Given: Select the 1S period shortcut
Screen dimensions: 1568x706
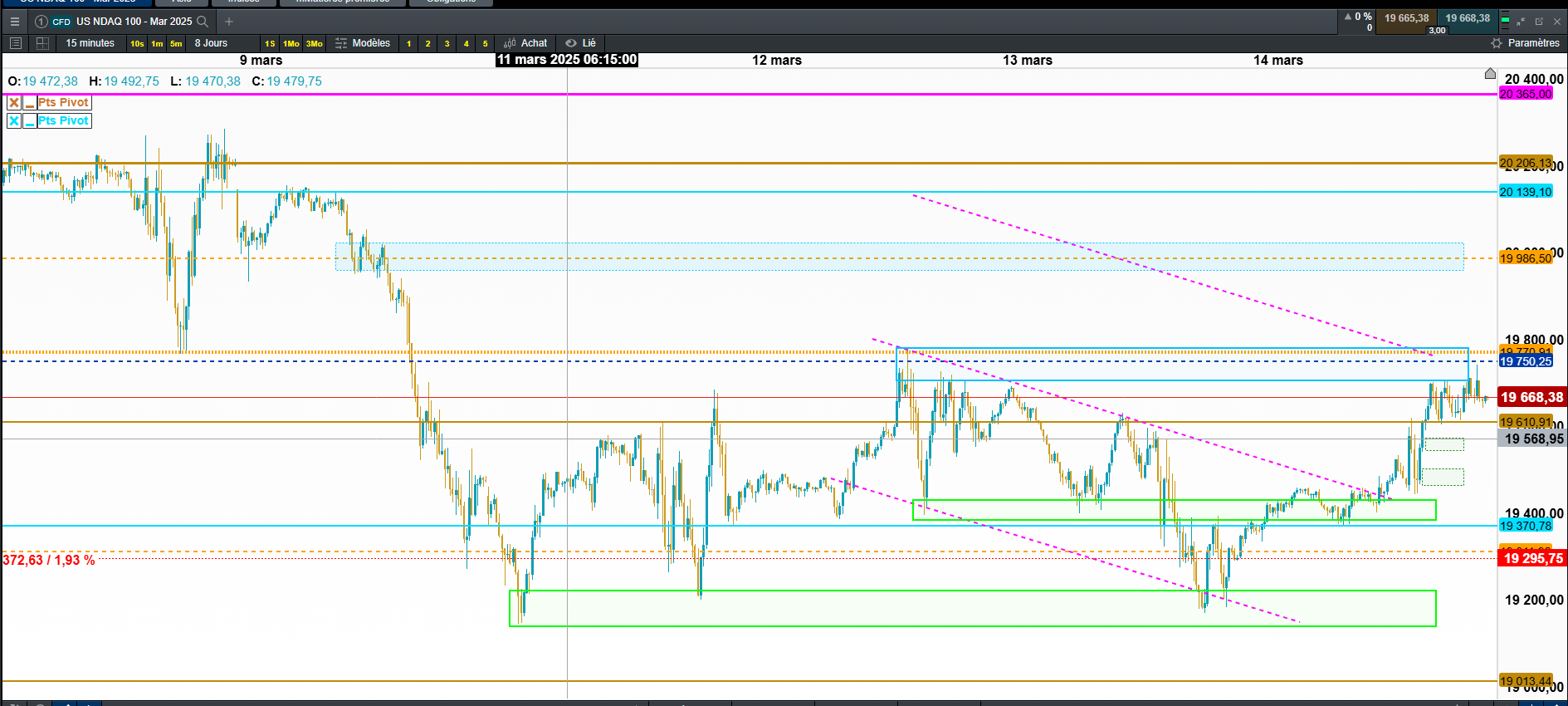Looking at the screenshot, I should click(x=270, y=43).
